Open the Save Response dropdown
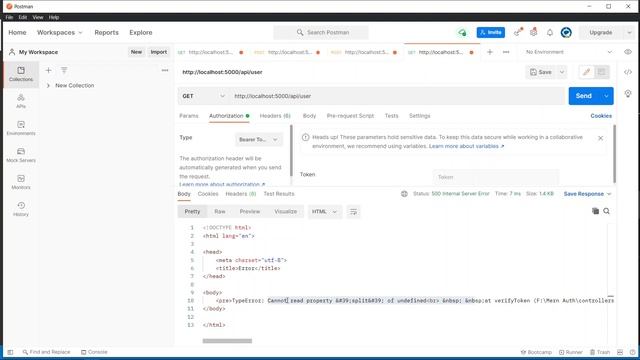Image resolution: width=640 pixels, height=360 pixels. click(587, 194)
